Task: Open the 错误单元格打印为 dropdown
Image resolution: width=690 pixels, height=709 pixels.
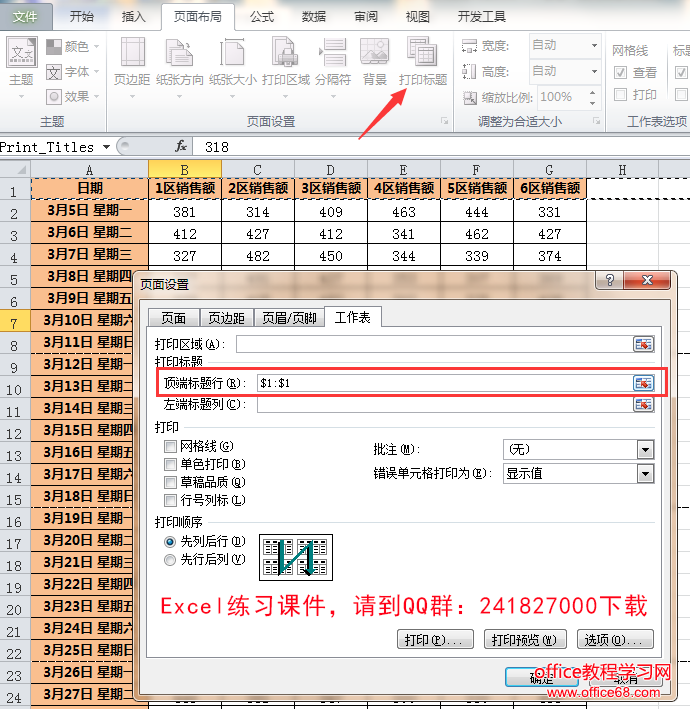Action: (x=645, y=474)
